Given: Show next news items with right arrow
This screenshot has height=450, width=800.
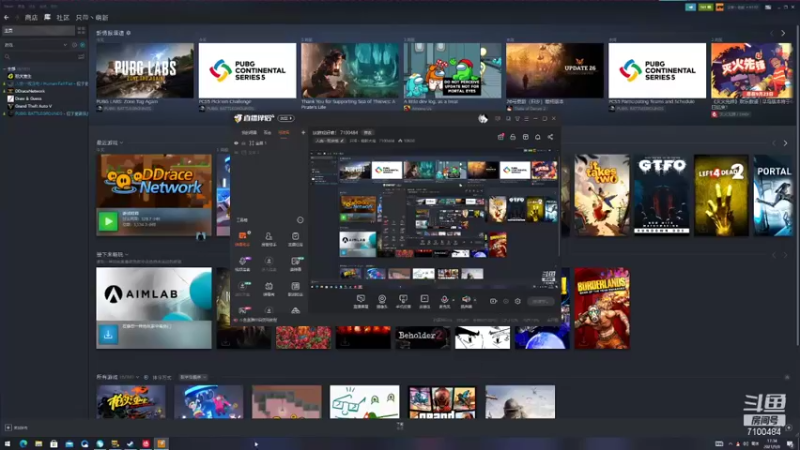Looking at the screenshot, I should (783, 33).
